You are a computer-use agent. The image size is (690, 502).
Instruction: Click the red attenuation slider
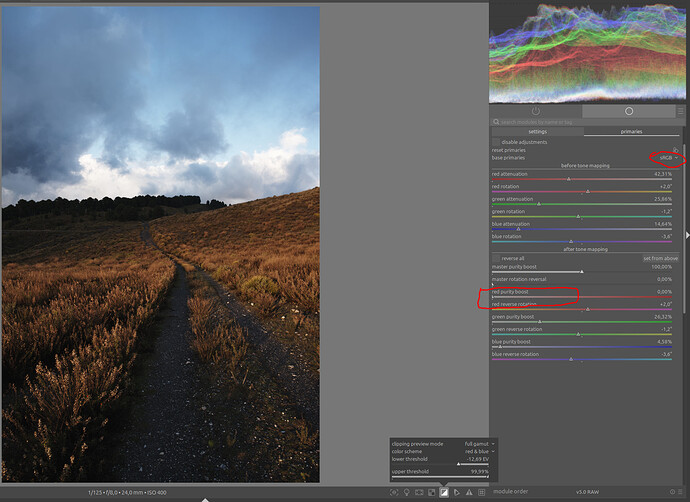pyautogui.click(x=581, y=179)
